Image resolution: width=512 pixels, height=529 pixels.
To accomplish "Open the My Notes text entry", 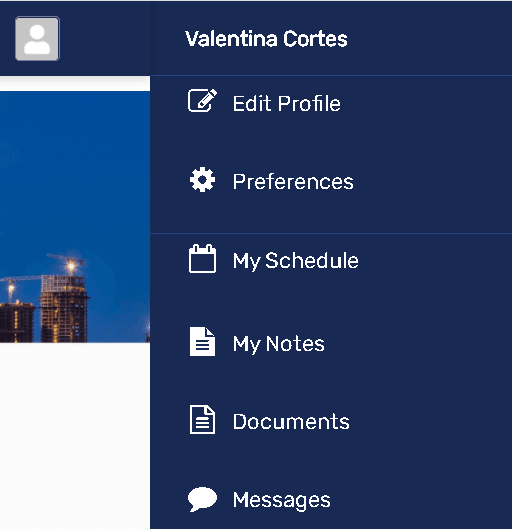I will pos(279,344).
